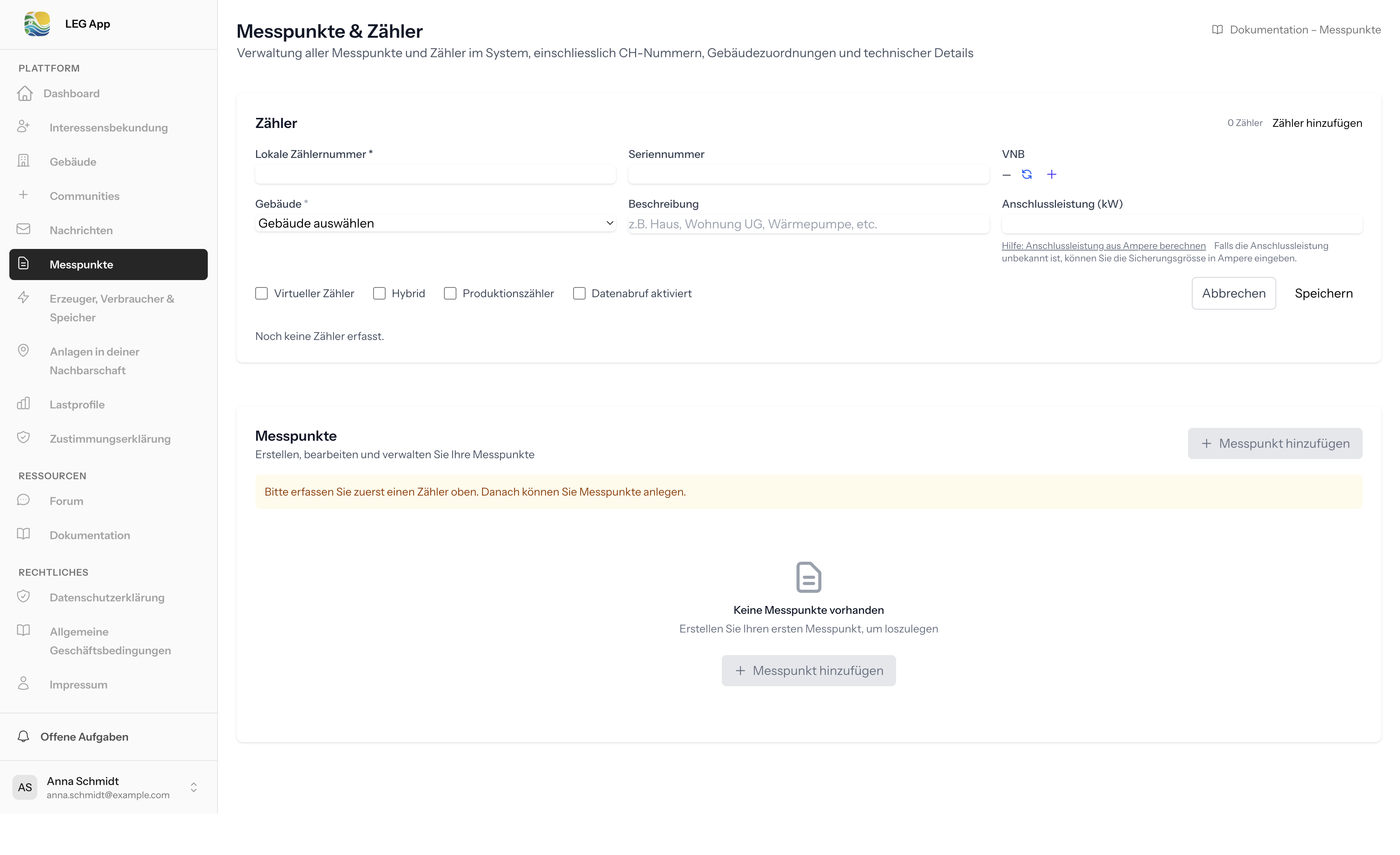Click the VNB refresh icon
1400x855 pixels.
tap(1026, 174)
